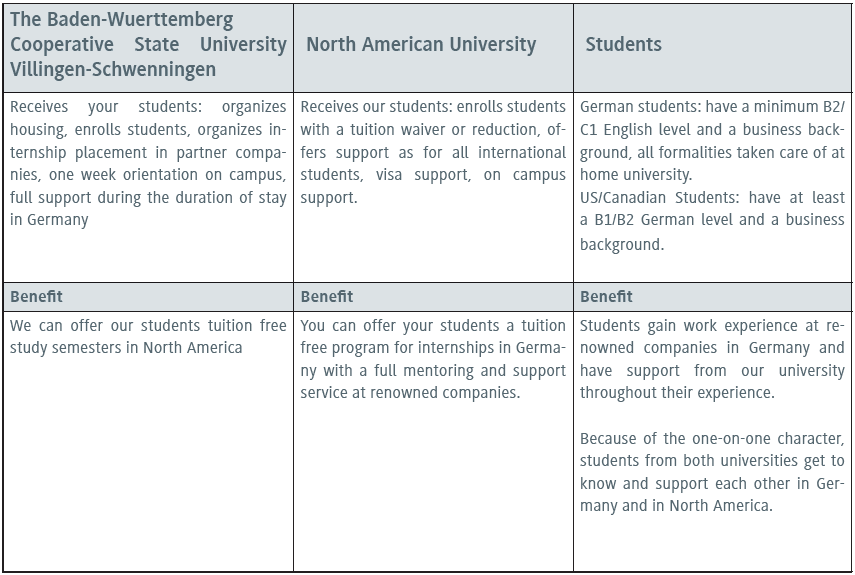The image size is (855, 575).
Task: Click the Baden-Wuerttemberg Cooperative State University header
Action: point(148,45)
